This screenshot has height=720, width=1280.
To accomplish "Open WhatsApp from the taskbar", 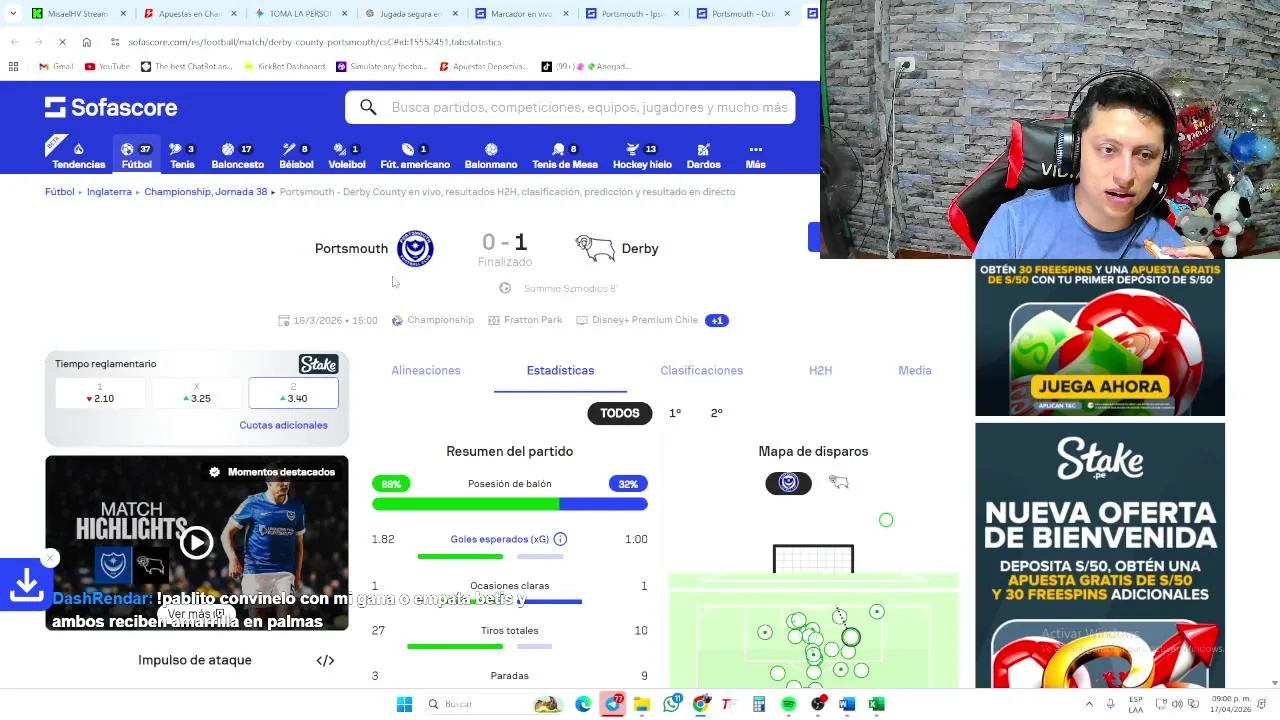I will point(671,704).
